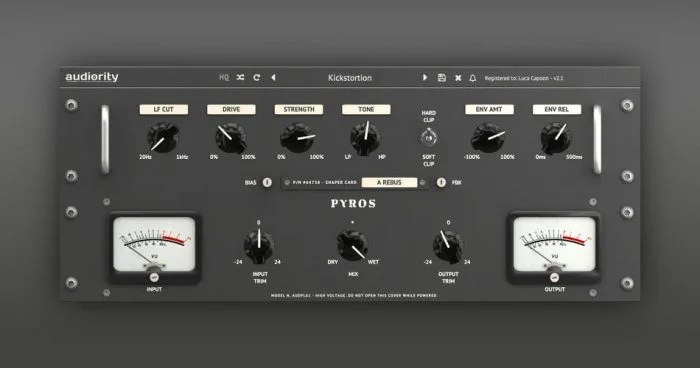The image size is (700, 368).
Task: Click previous shaper card dot left of P/N
Action: (x=287, y=182)
